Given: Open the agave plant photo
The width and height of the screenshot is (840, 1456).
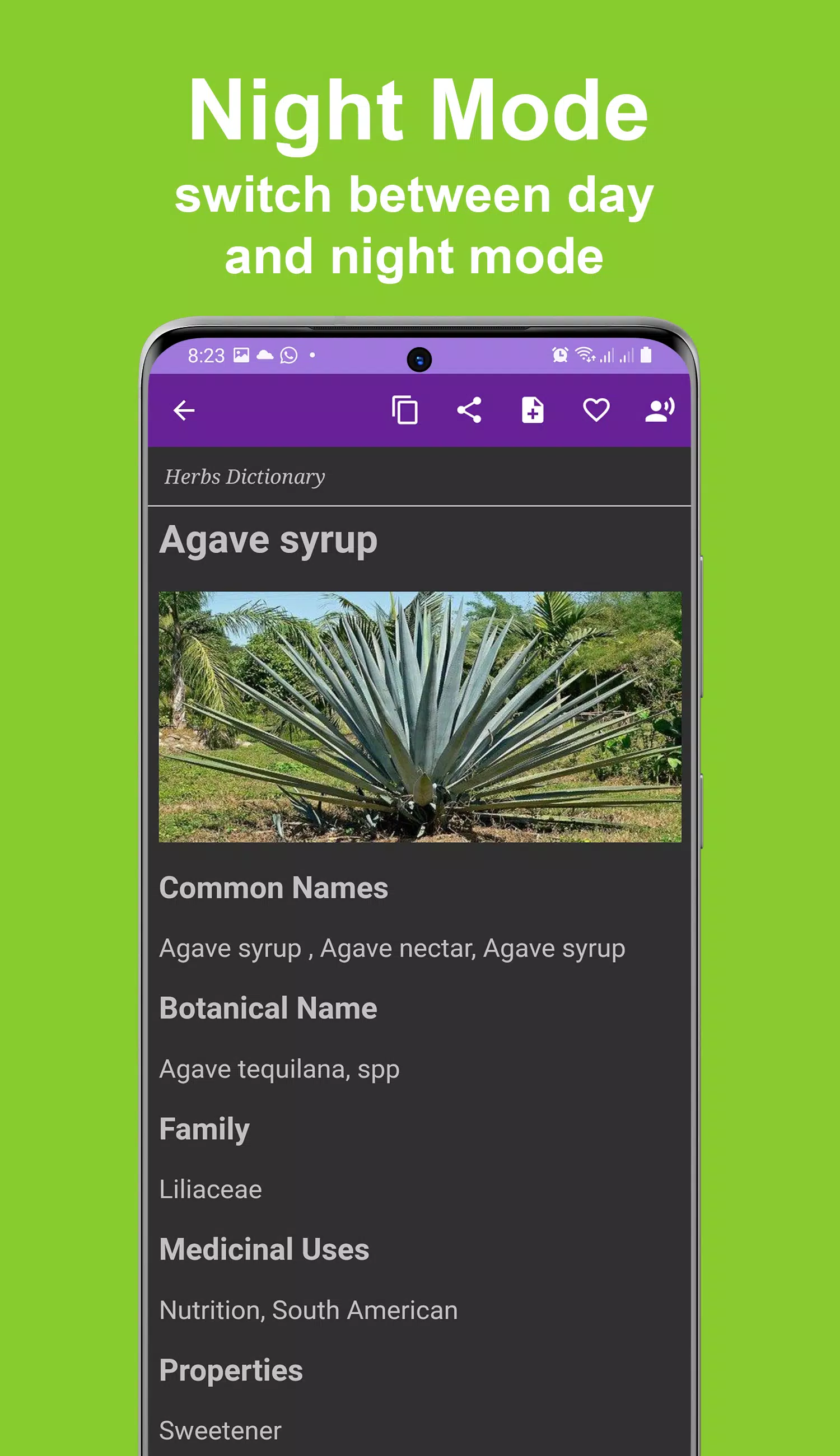Looking at the screenshot, I should pyautogui.click(x=420, y=716).
